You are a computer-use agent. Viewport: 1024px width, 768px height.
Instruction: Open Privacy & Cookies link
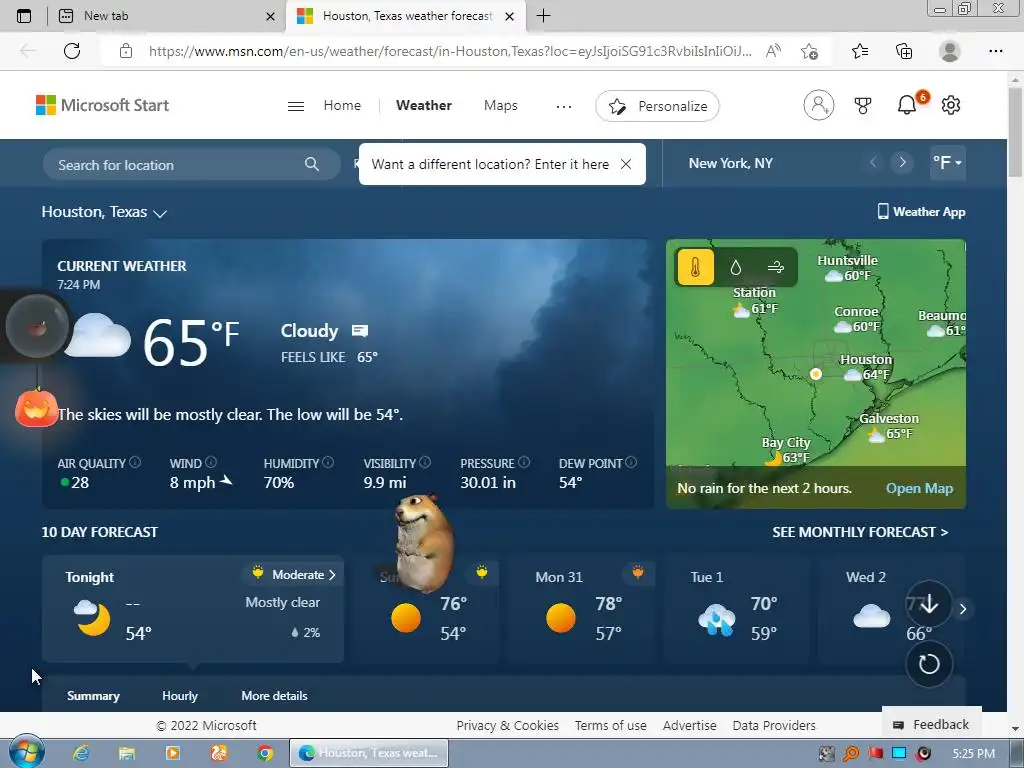pos(507,725)
